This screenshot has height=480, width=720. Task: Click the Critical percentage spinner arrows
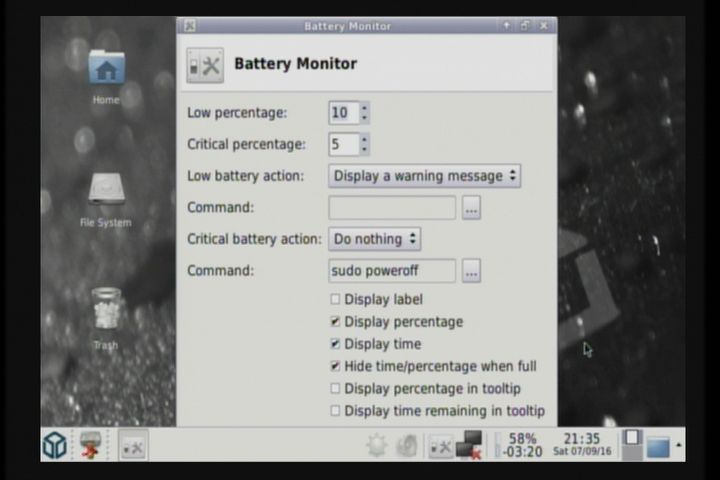364,145
